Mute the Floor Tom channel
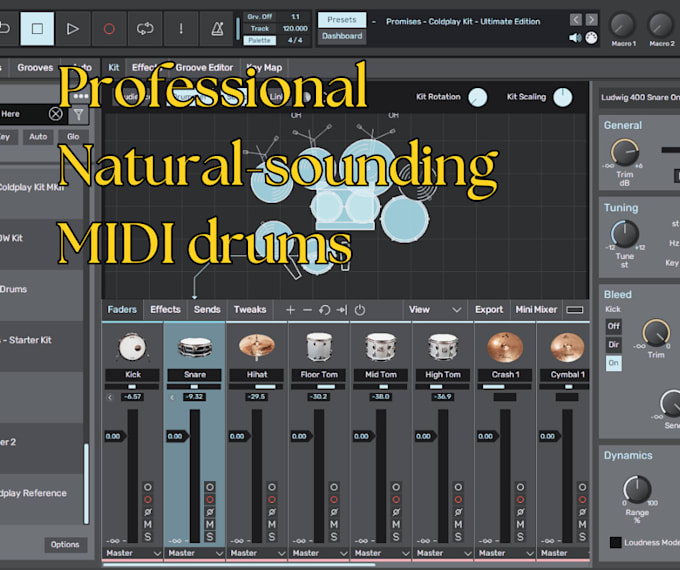This screenshot has height=570, width=680. coord(334,524)
